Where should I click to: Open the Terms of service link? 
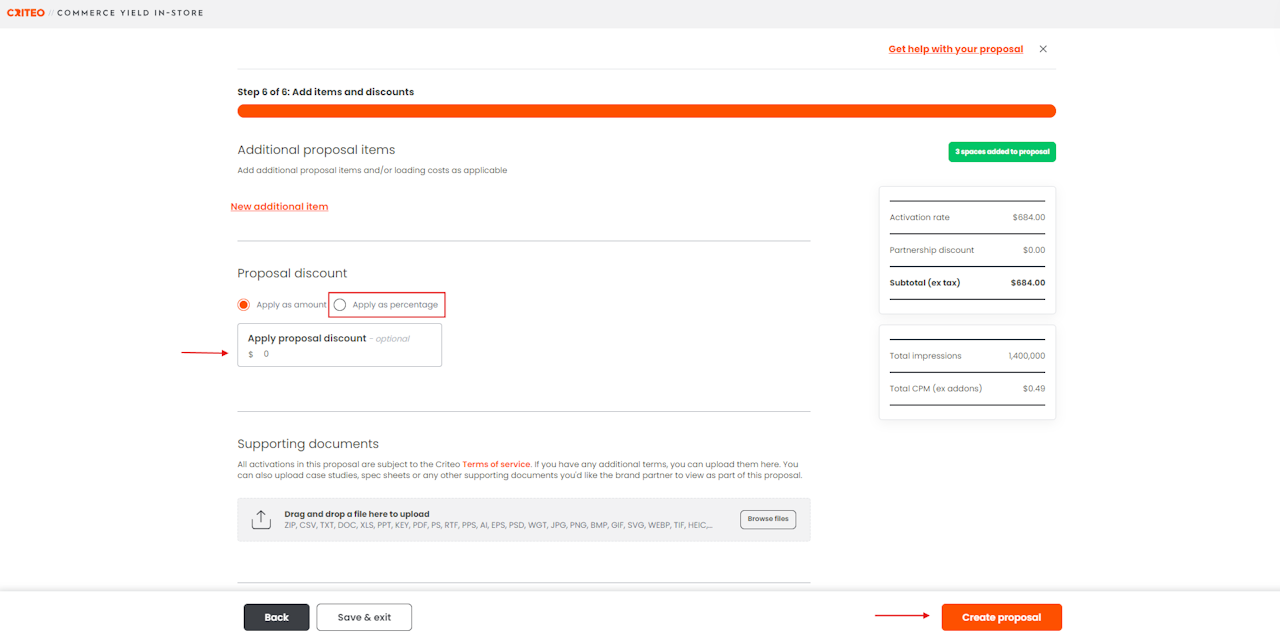(496, 464)
